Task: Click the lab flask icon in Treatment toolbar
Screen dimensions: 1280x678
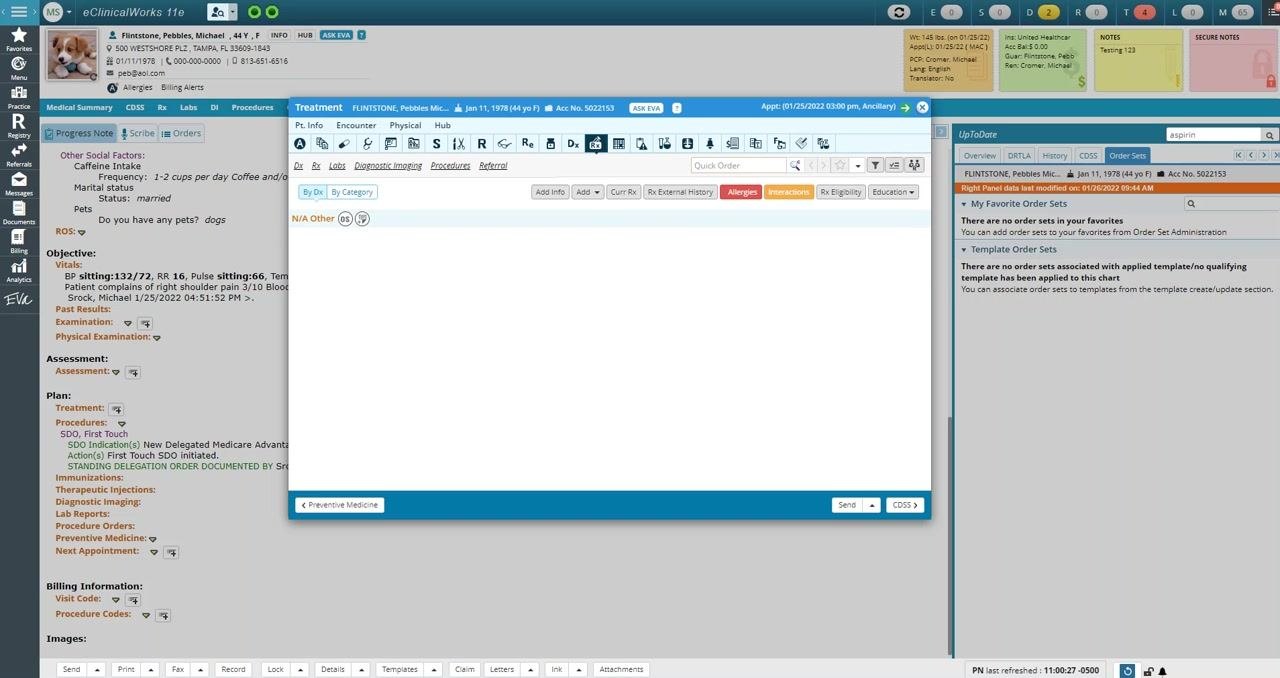Action: (664, 144)
